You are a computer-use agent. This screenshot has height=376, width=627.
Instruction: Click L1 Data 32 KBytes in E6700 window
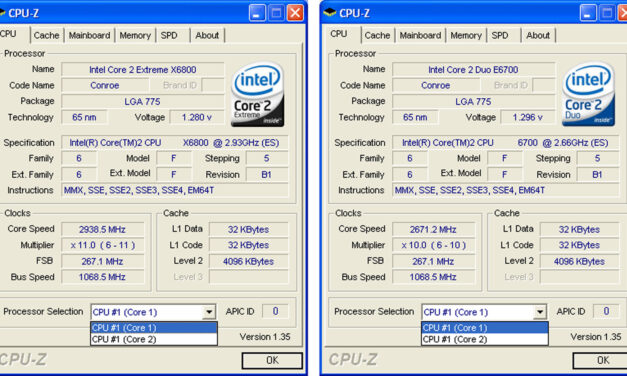(x=579, y=229)
